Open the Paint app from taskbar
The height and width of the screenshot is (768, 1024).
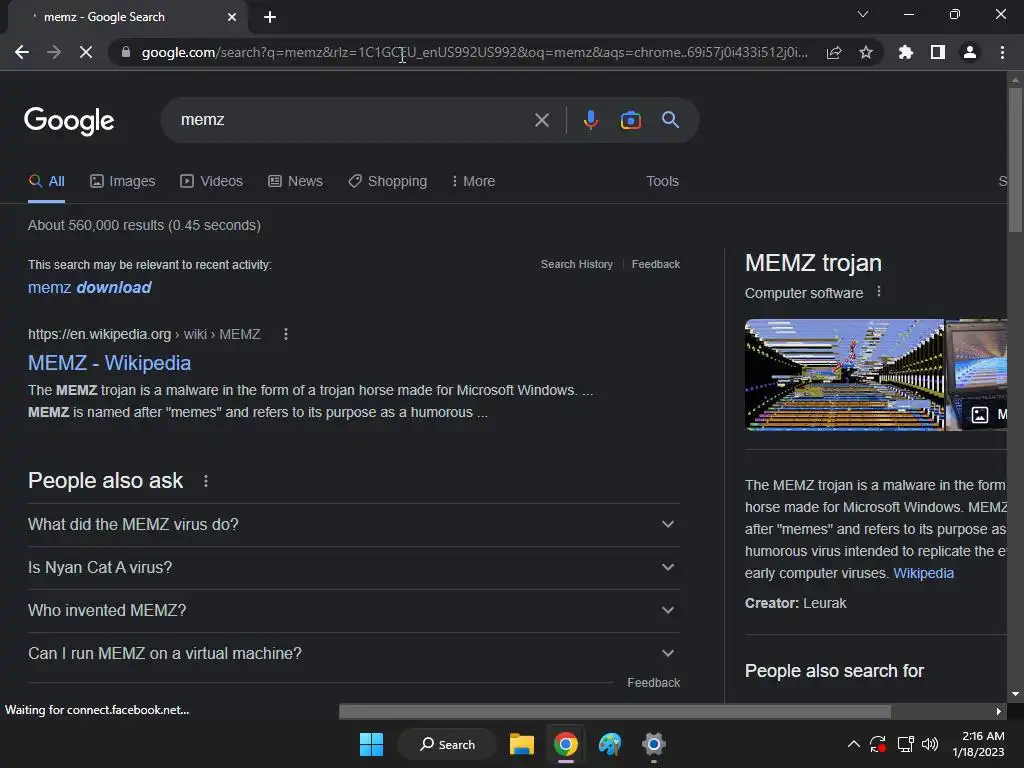click(610, 744)
